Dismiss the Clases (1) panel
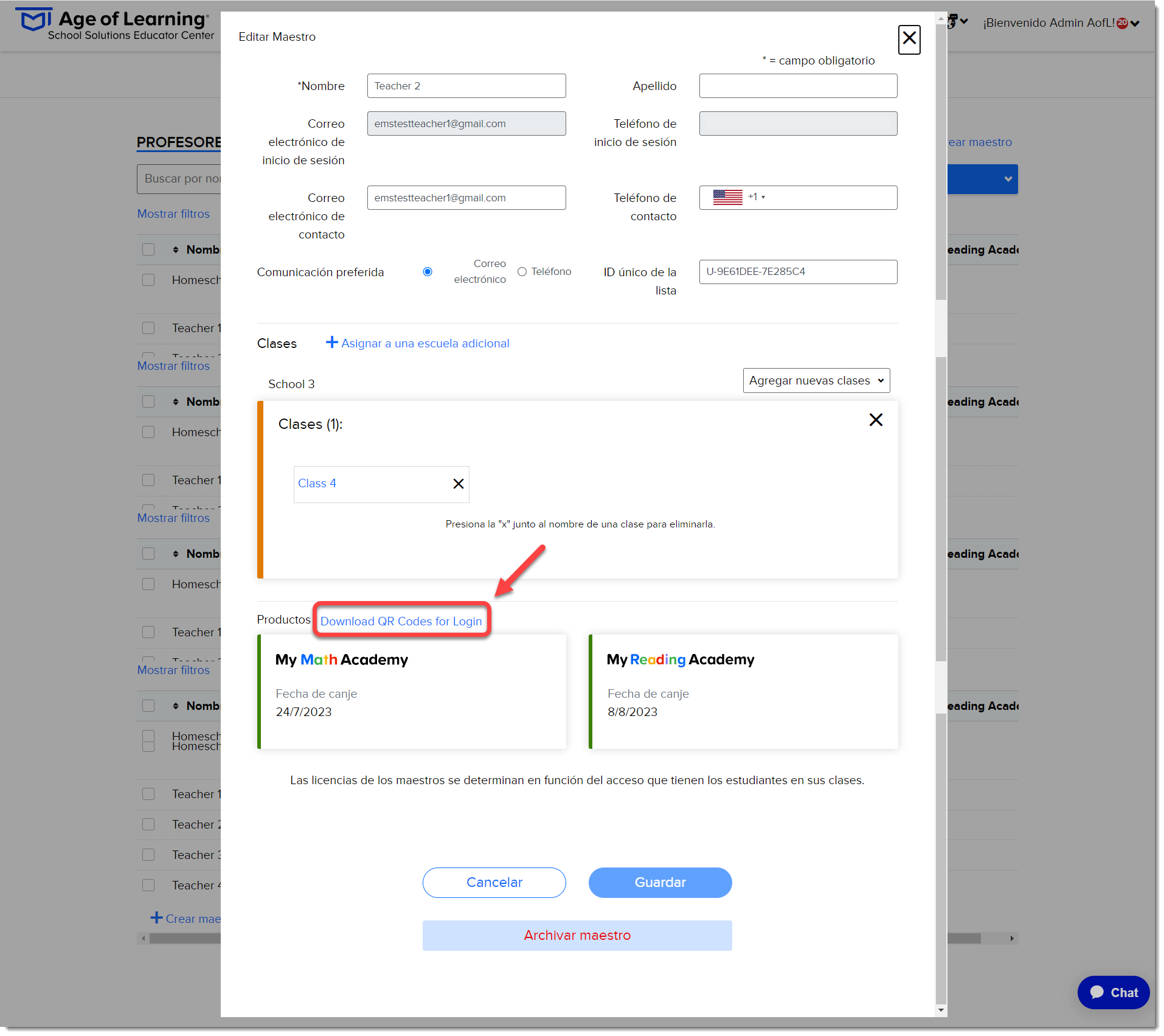This screenshot has width=1164, height=1036. [875, 420]
